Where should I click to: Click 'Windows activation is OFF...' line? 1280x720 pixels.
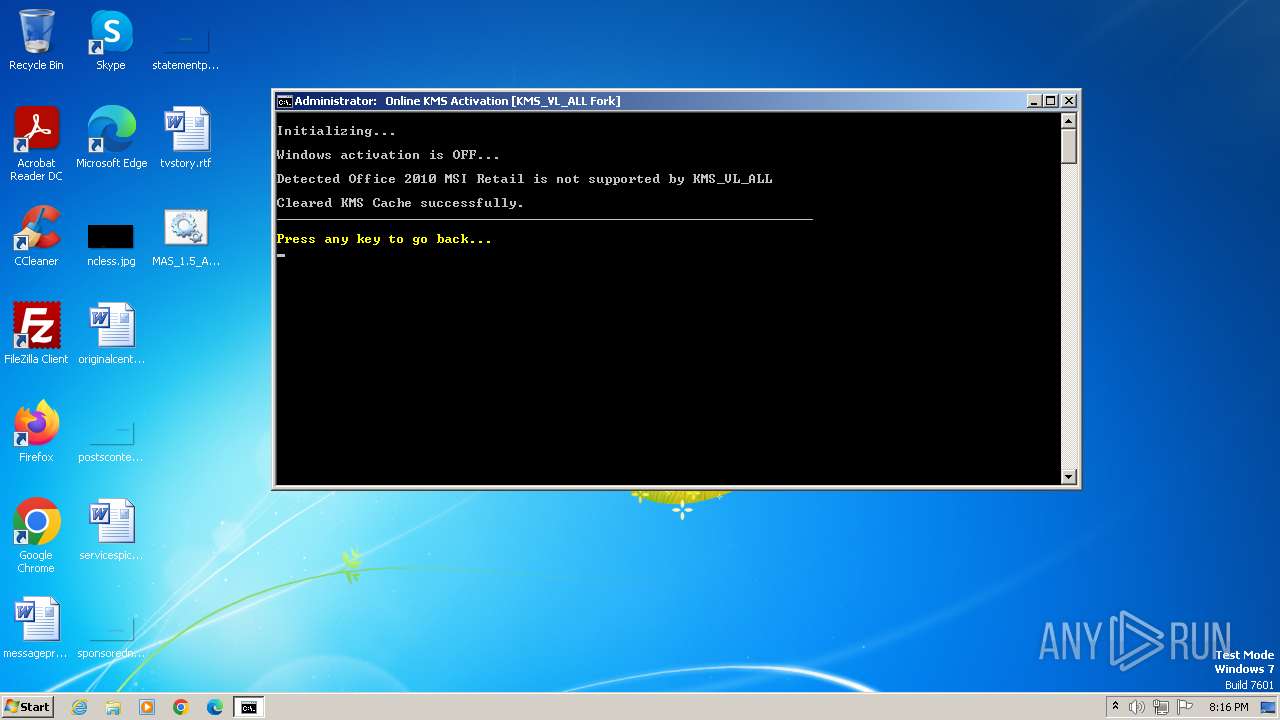pyautogui.click(x=388, y=155)
